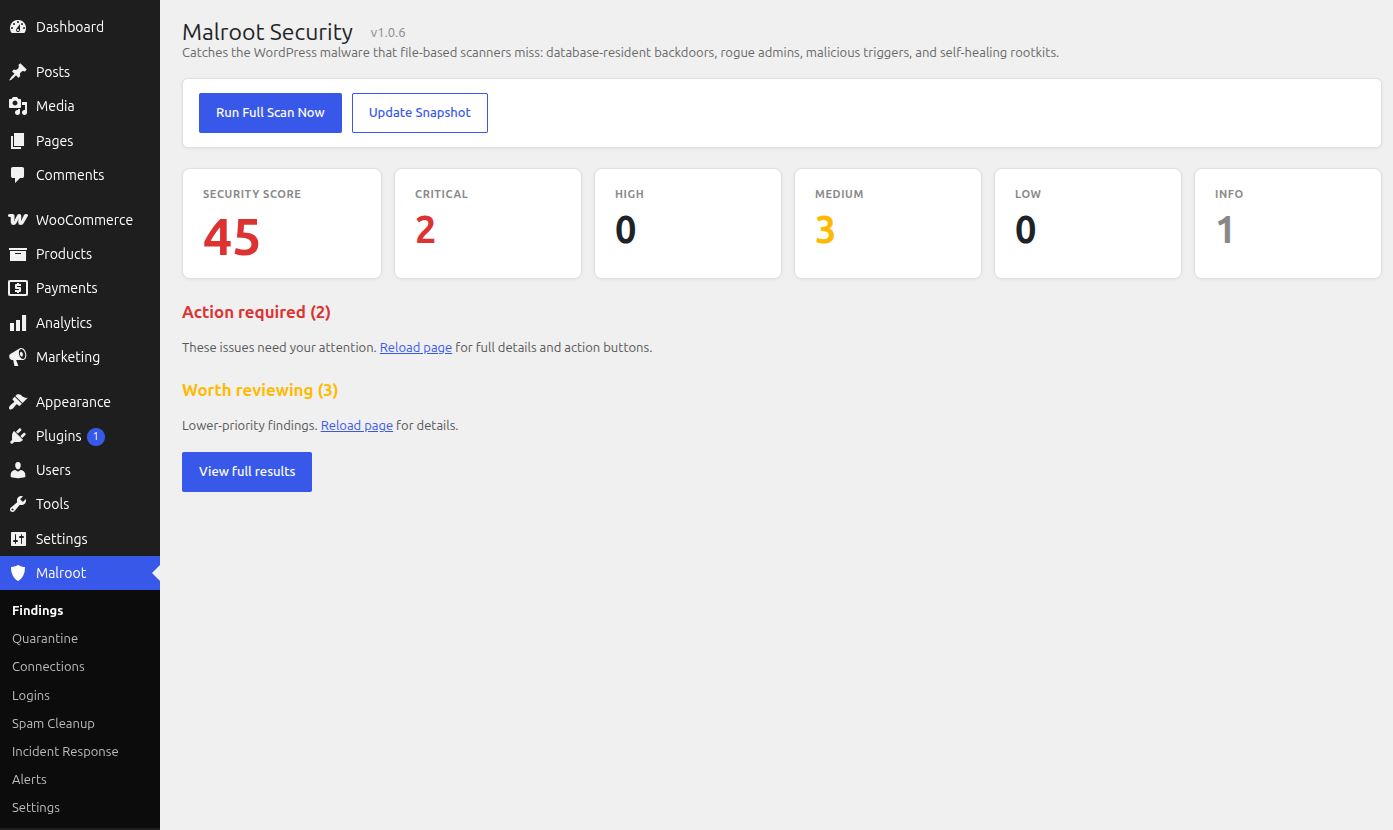Click the Worth reviewing (3) heading
The height and width of the screenshot is (830, 1393).
260,390
